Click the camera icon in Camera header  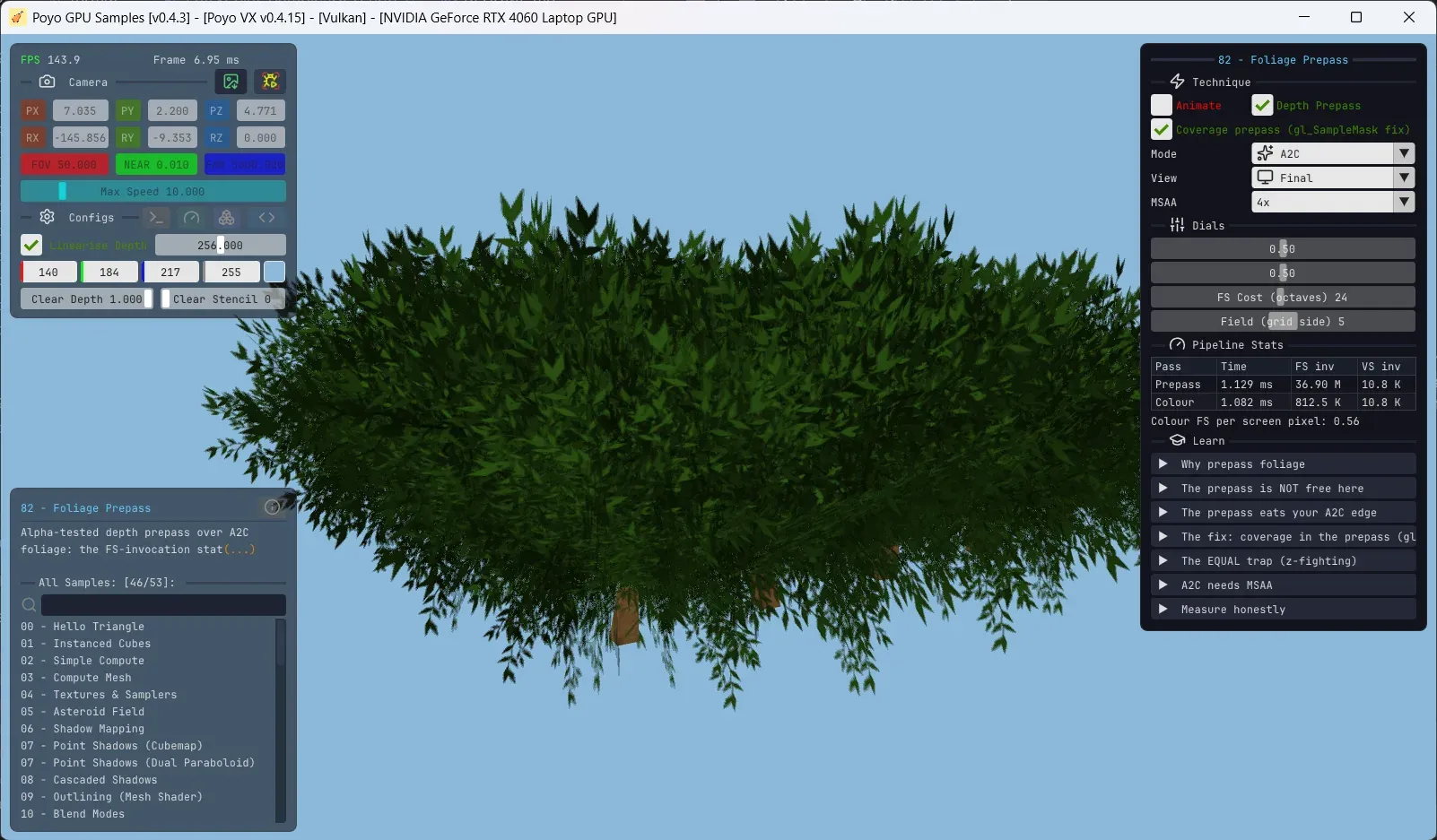point(48,82)
